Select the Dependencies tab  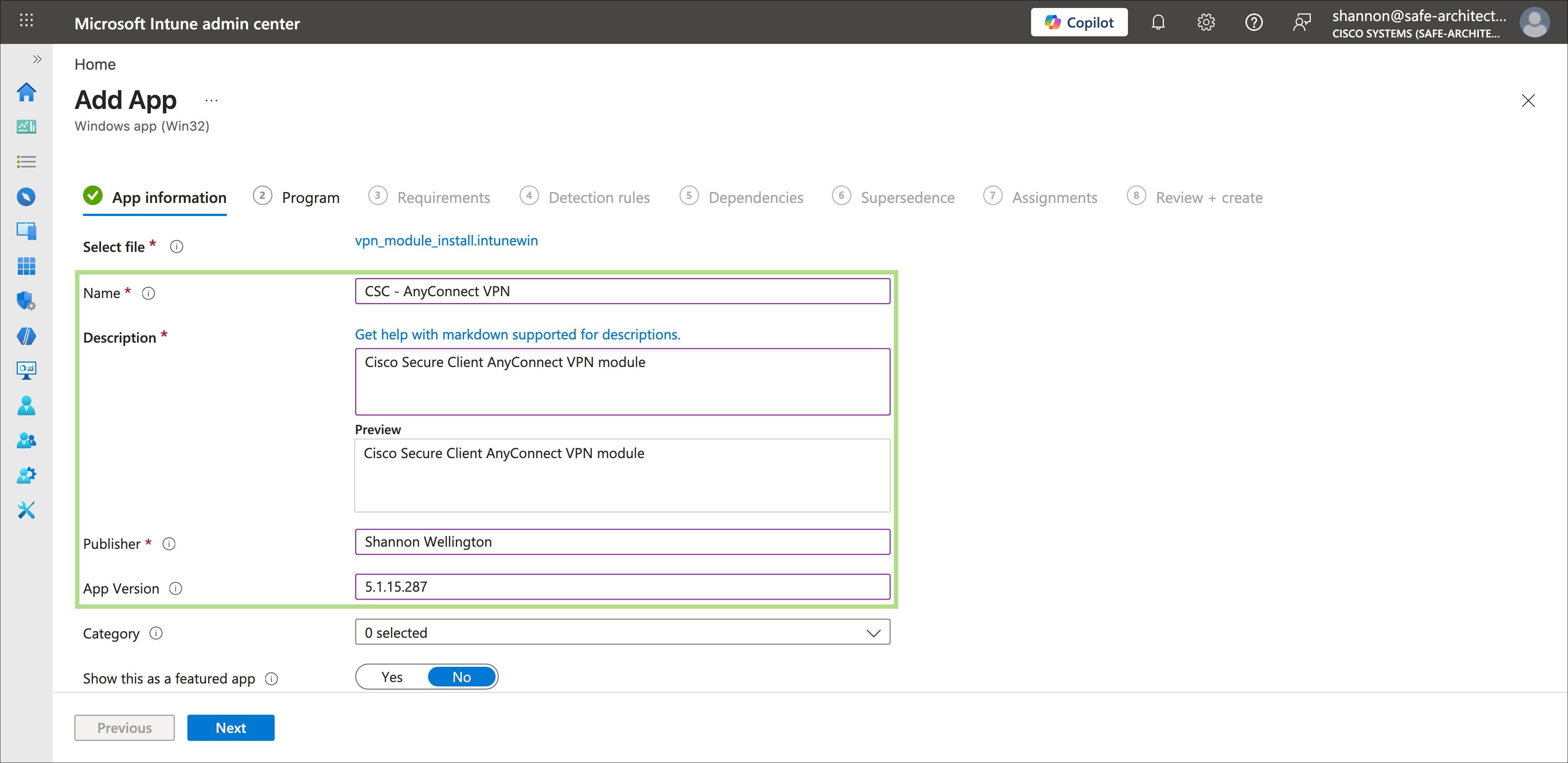[x=742, y=197]
